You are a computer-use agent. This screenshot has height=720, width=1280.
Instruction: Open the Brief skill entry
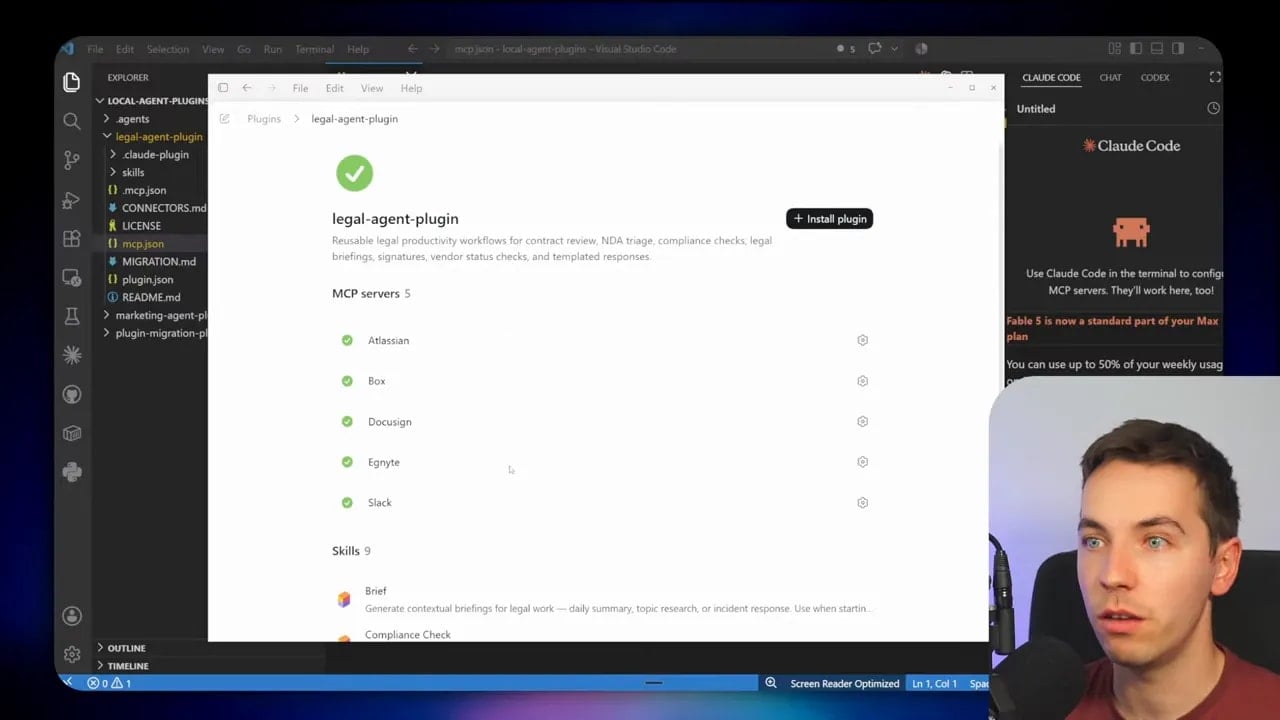pyautogui.click(x=605, y=599)
